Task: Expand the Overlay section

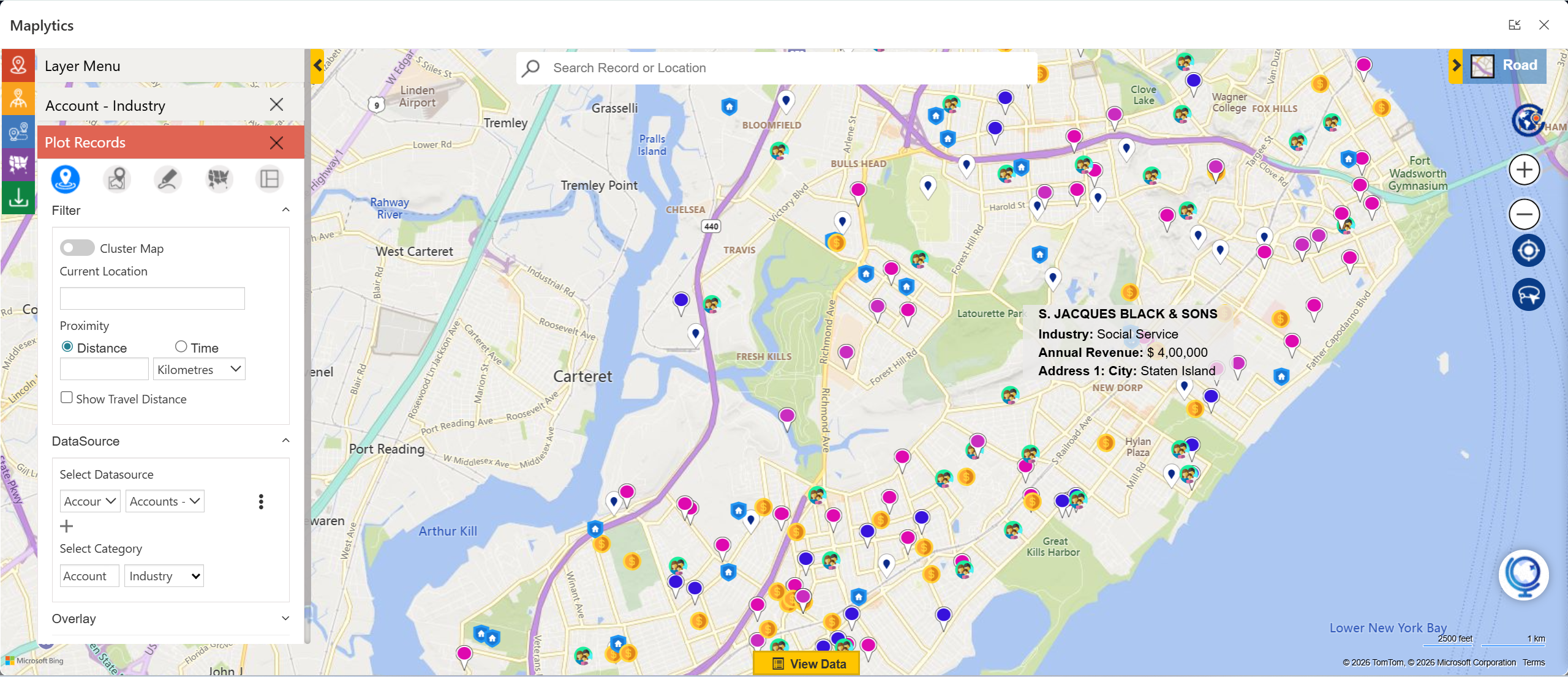Action: point(285,618)
